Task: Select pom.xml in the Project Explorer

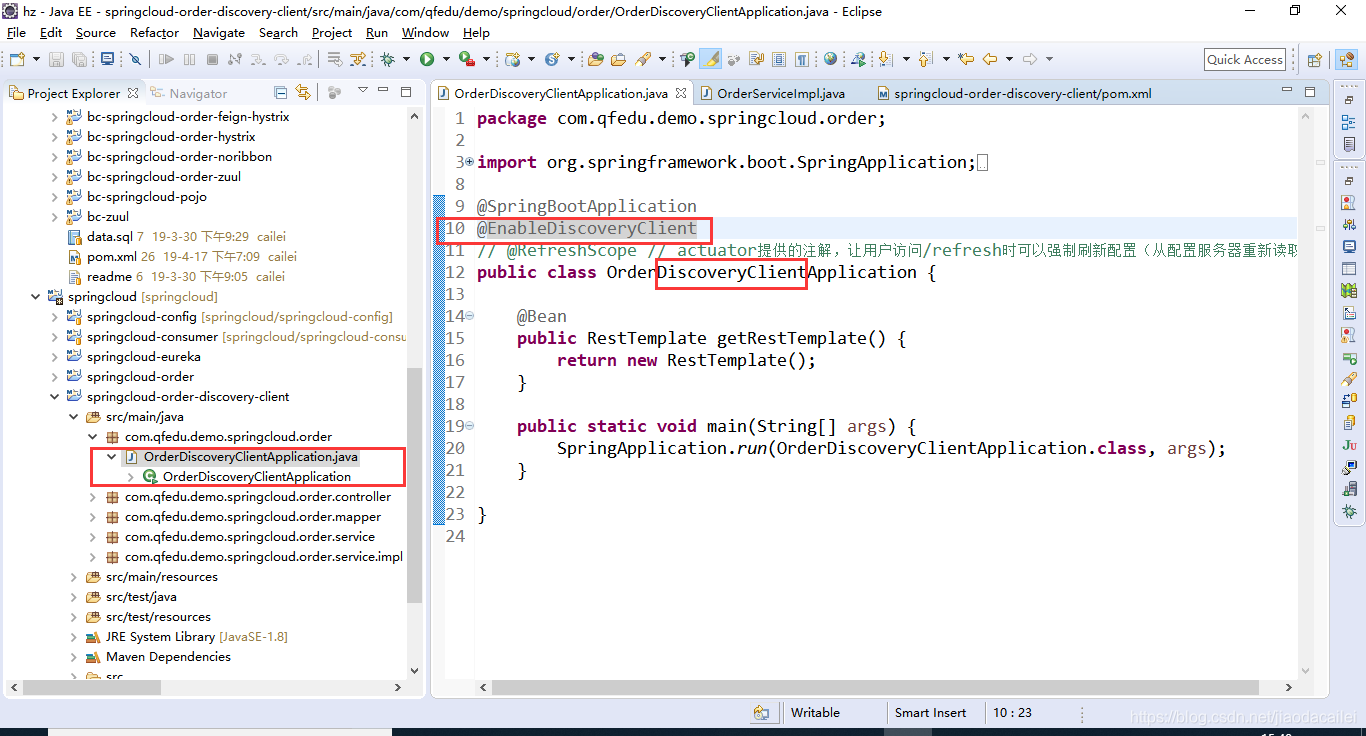Action: (112, 257)
